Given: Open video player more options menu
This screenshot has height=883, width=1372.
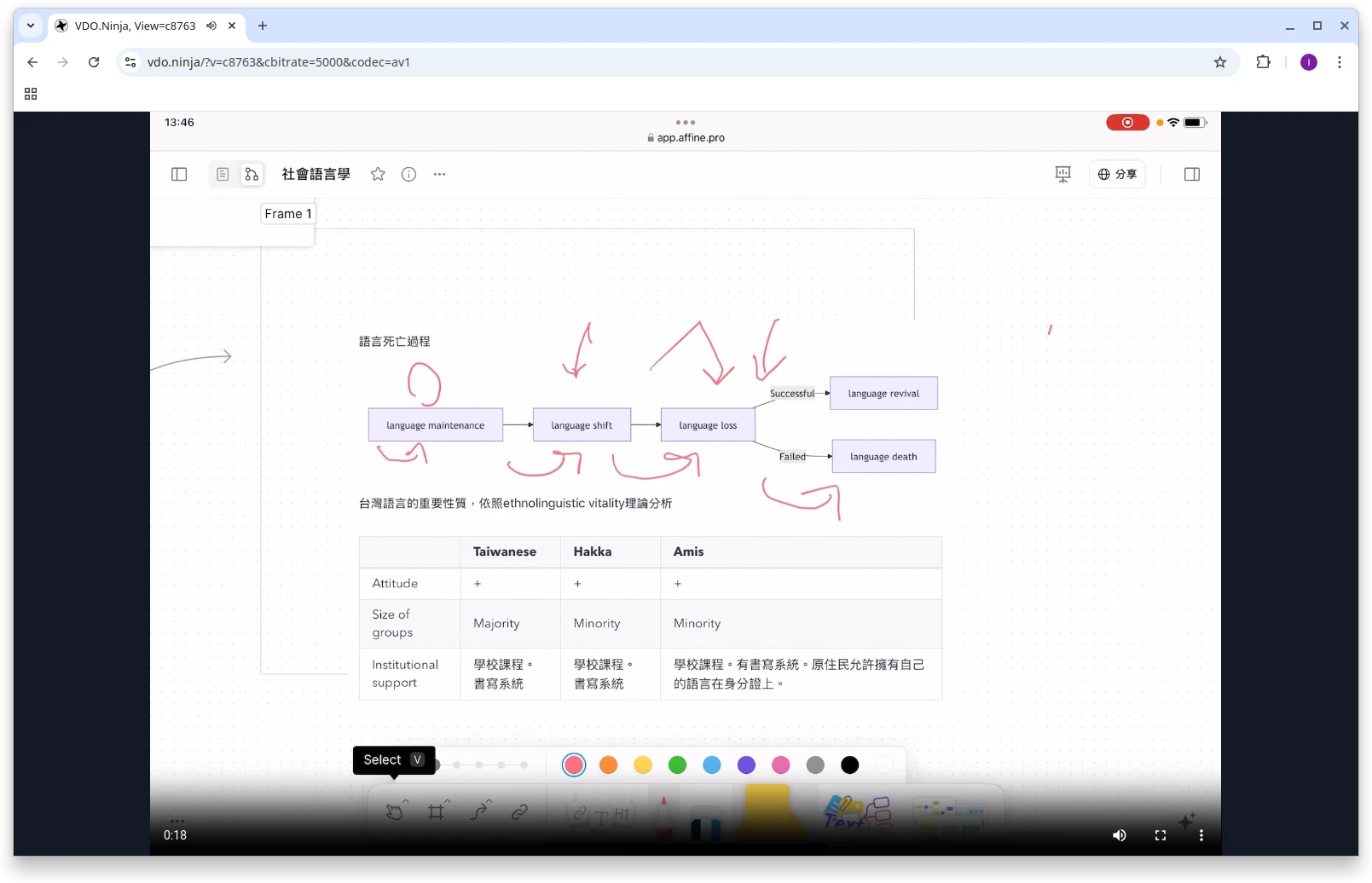Looking at the screenshot, I should [1201, 835].
